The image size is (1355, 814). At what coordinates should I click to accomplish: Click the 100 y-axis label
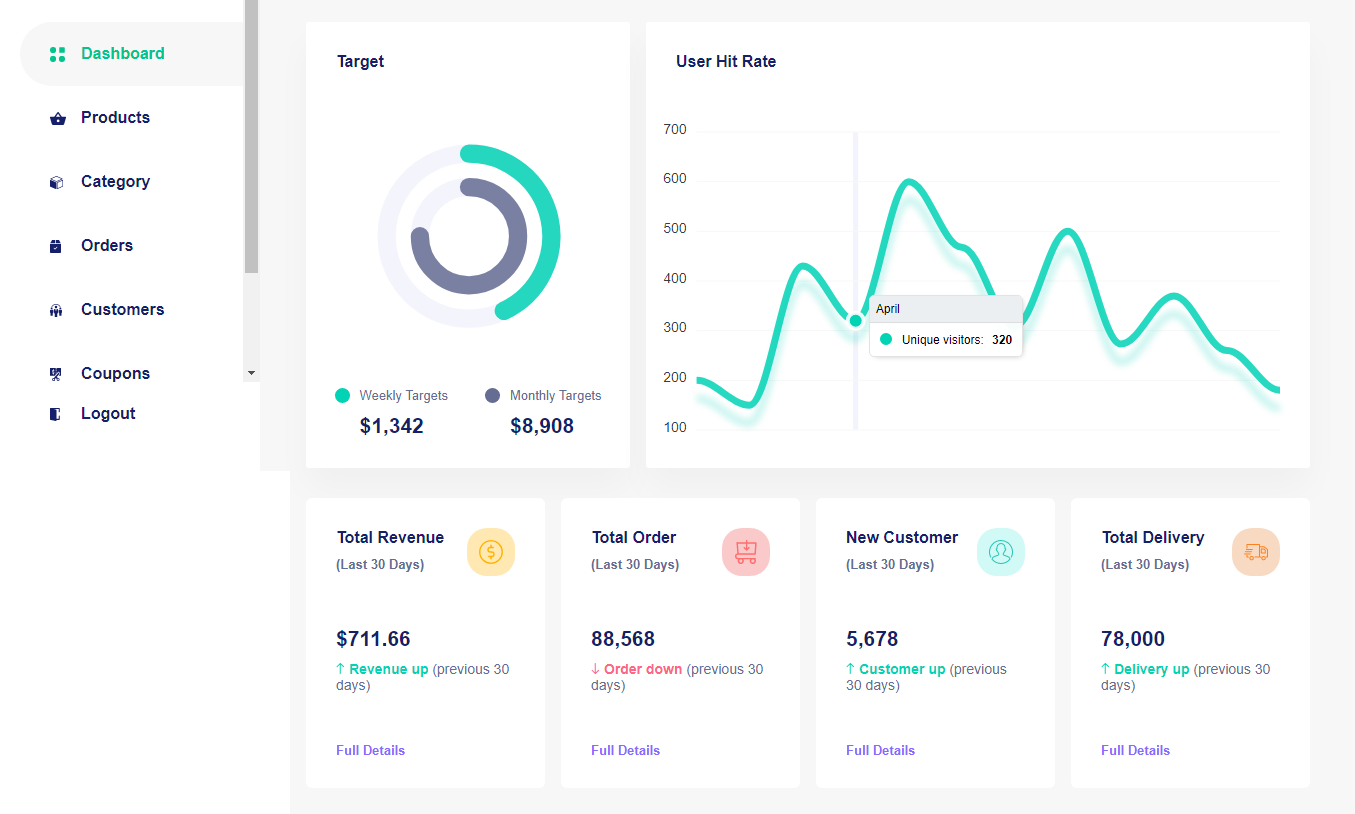(675, 428)
